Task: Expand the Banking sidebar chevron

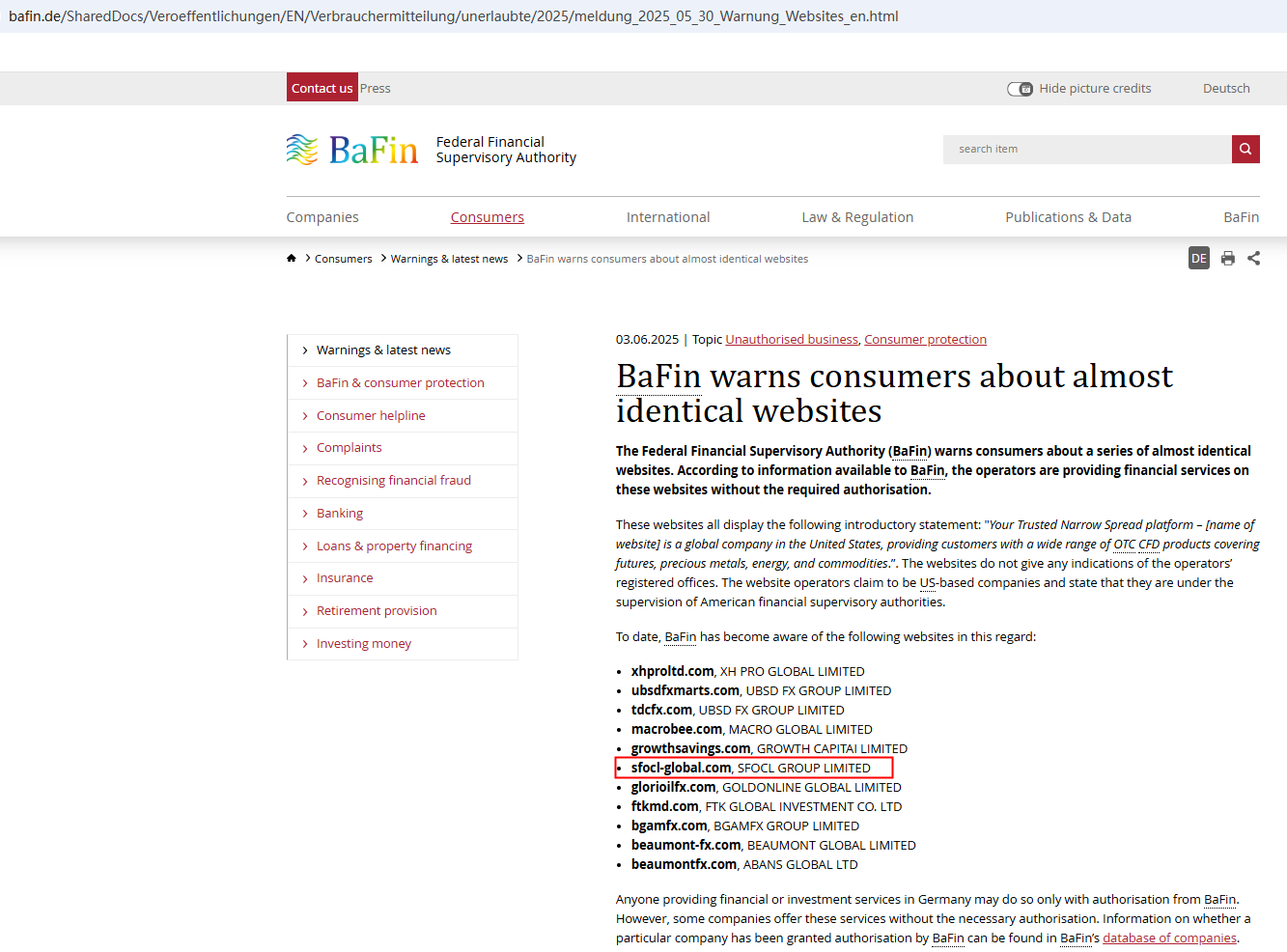Action: point(305,514)
